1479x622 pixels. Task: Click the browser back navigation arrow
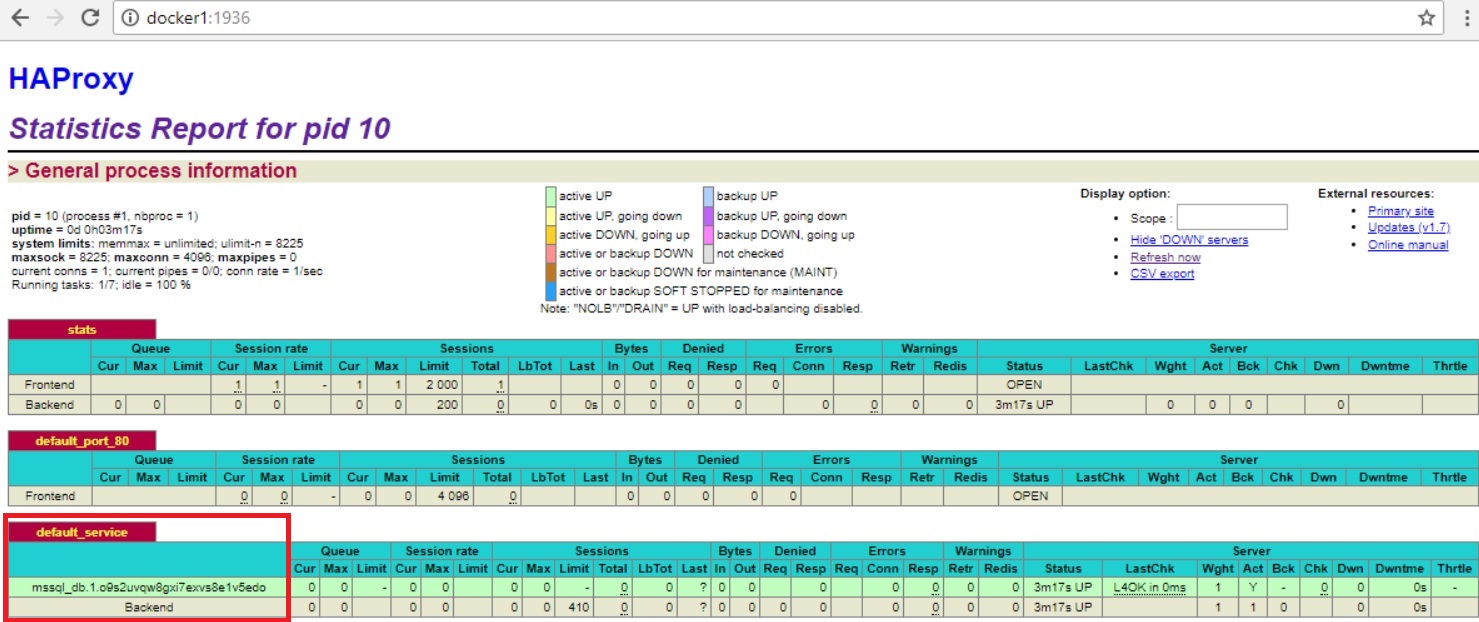click(x=22, y=17)
